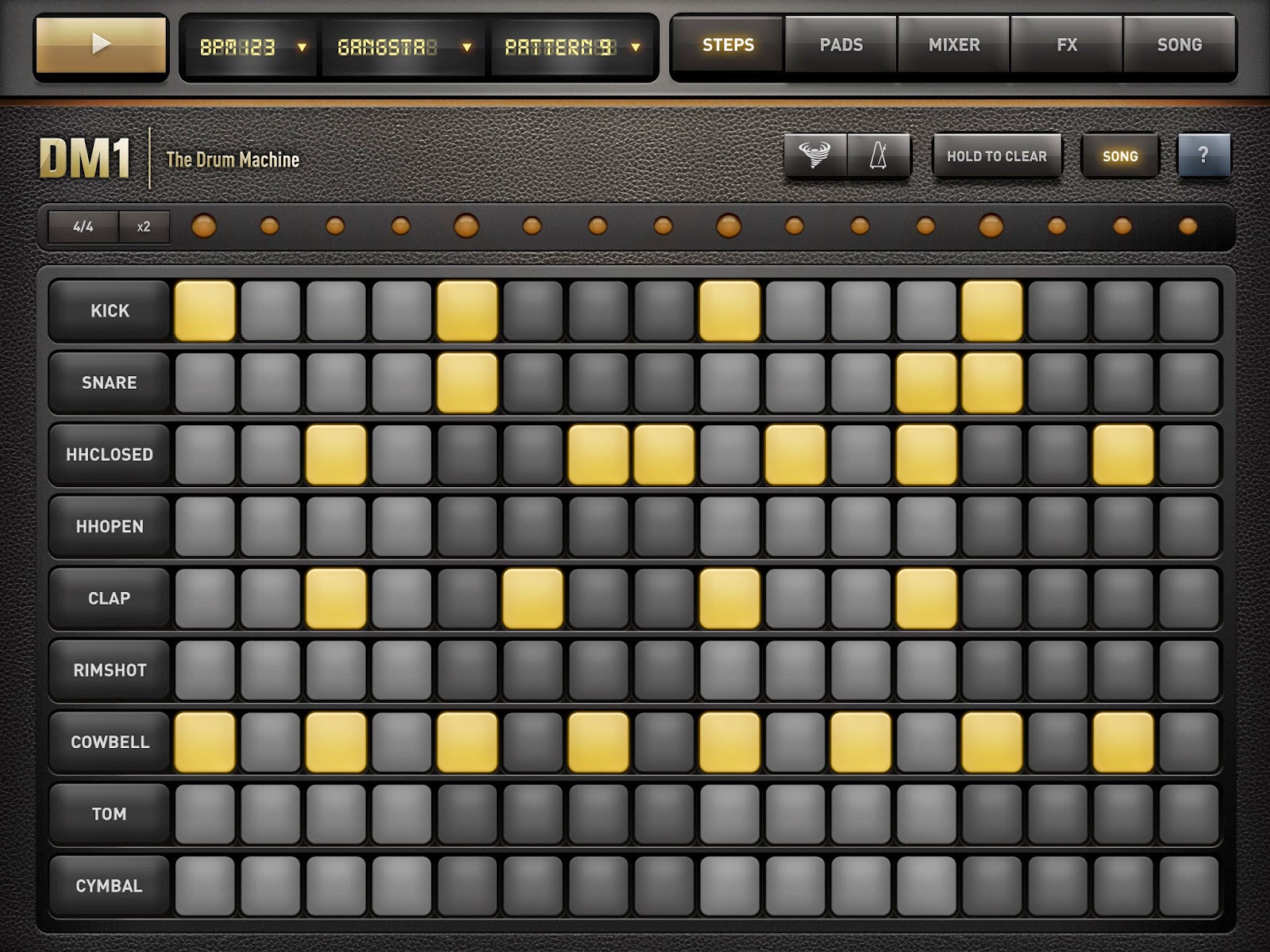The image size is (1270, 952).
Task: Enable the metronome
Action: [x=877, y=155]
